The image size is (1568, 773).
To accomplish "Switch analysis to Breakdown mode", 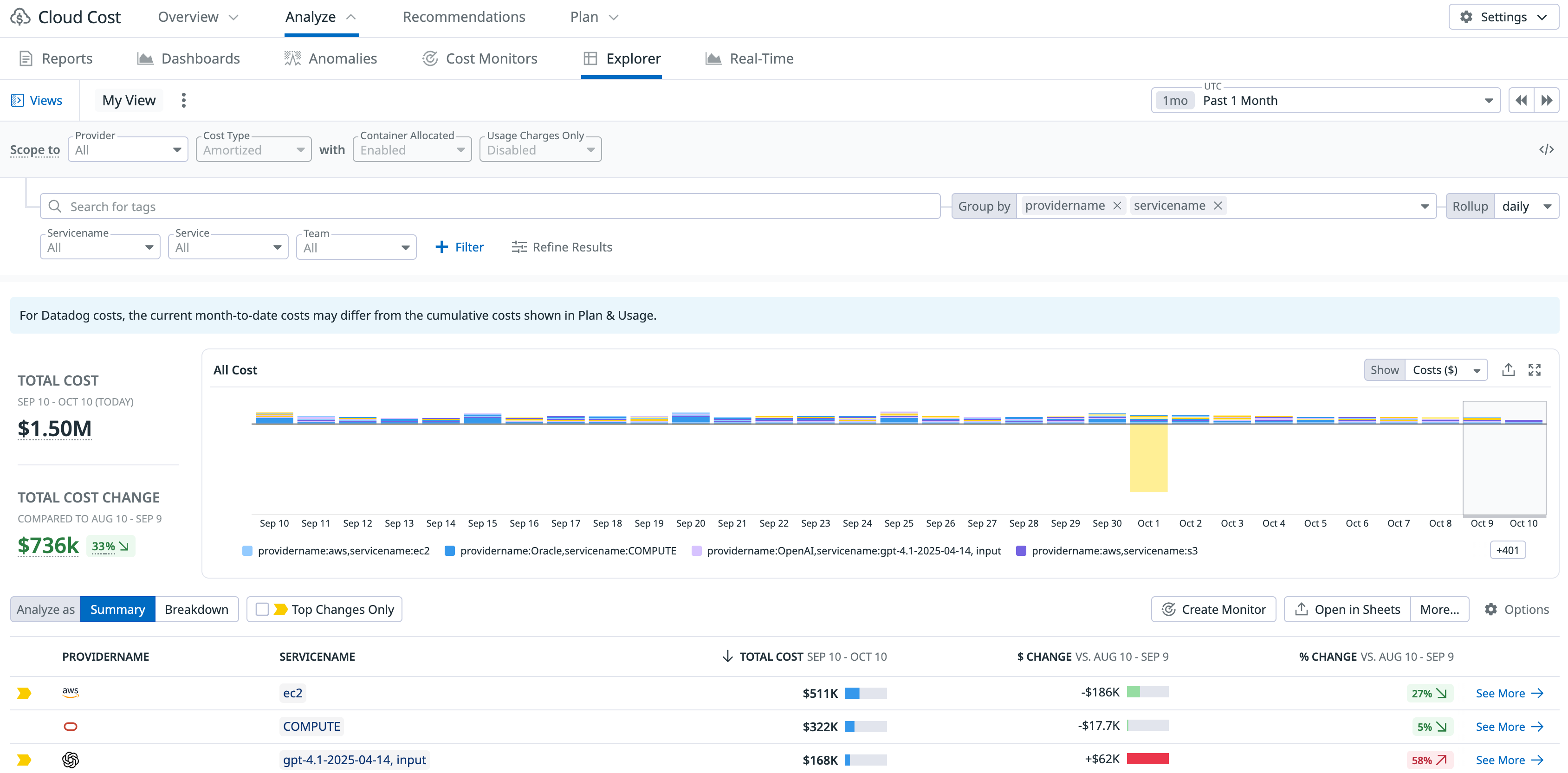I will click(x=196, y=609).
